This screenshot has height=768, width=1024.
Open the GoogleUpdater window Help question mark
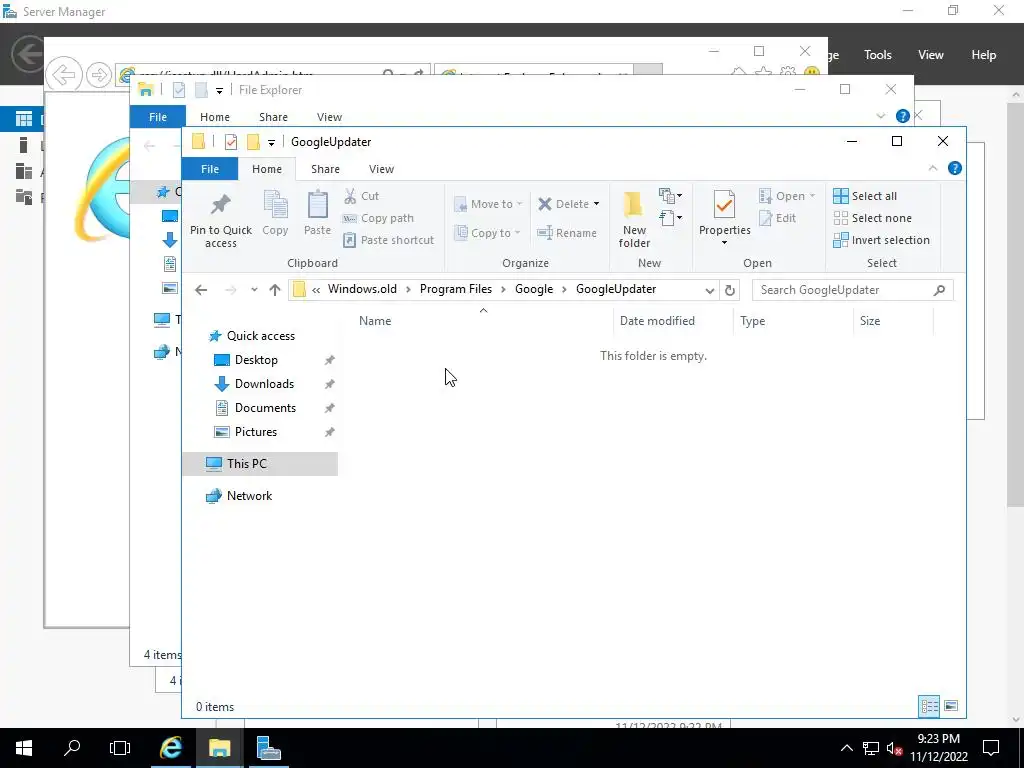coord(955,168)
